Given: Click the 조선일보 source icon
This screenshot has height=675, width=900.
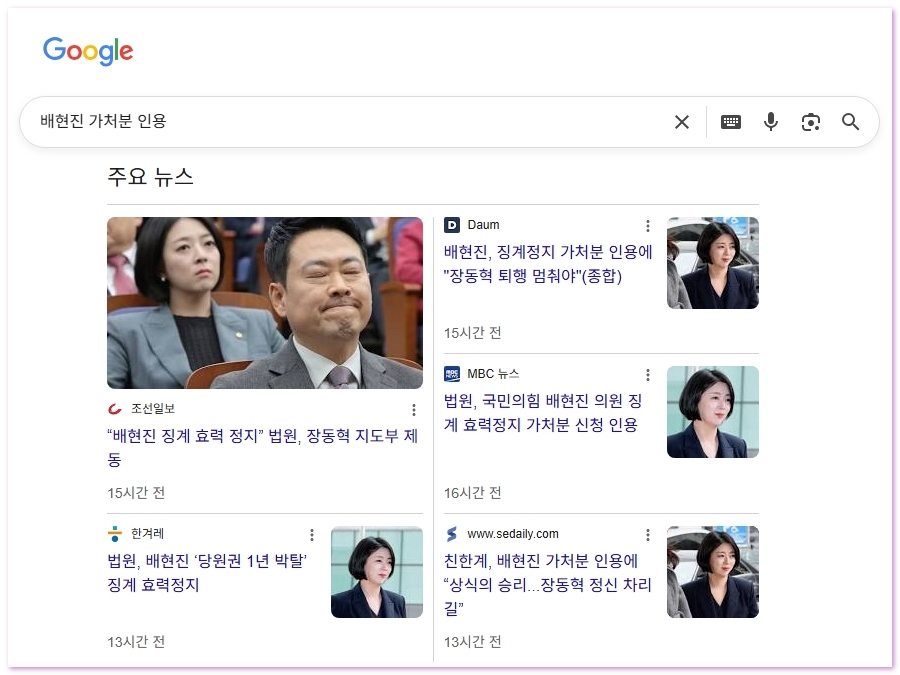Looking at the screenshot, I should [115, 409].
